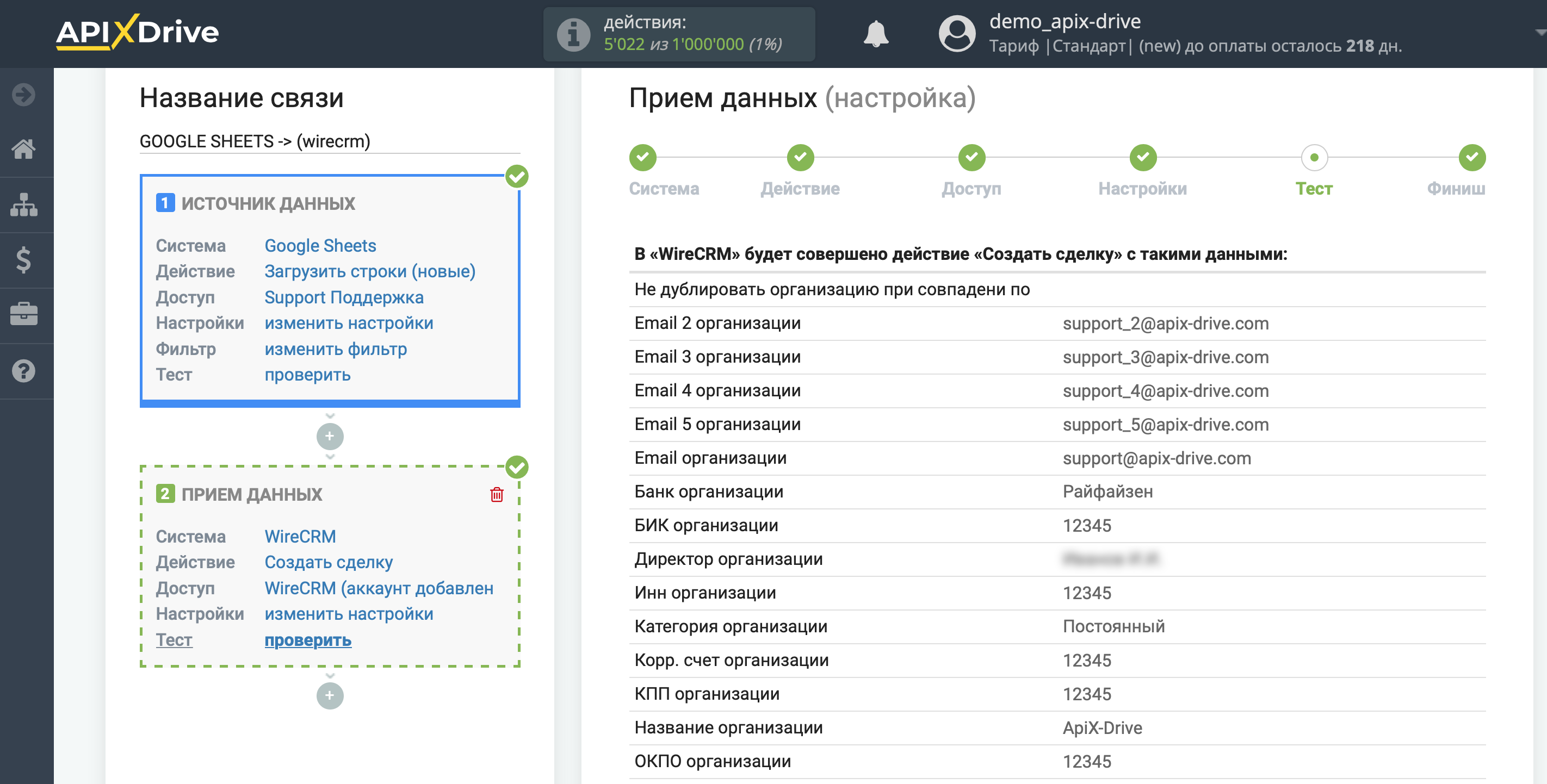Screen dimensions: 1547x784
Task: Go to the Настройки step circle
Action: pos(1143,157)
